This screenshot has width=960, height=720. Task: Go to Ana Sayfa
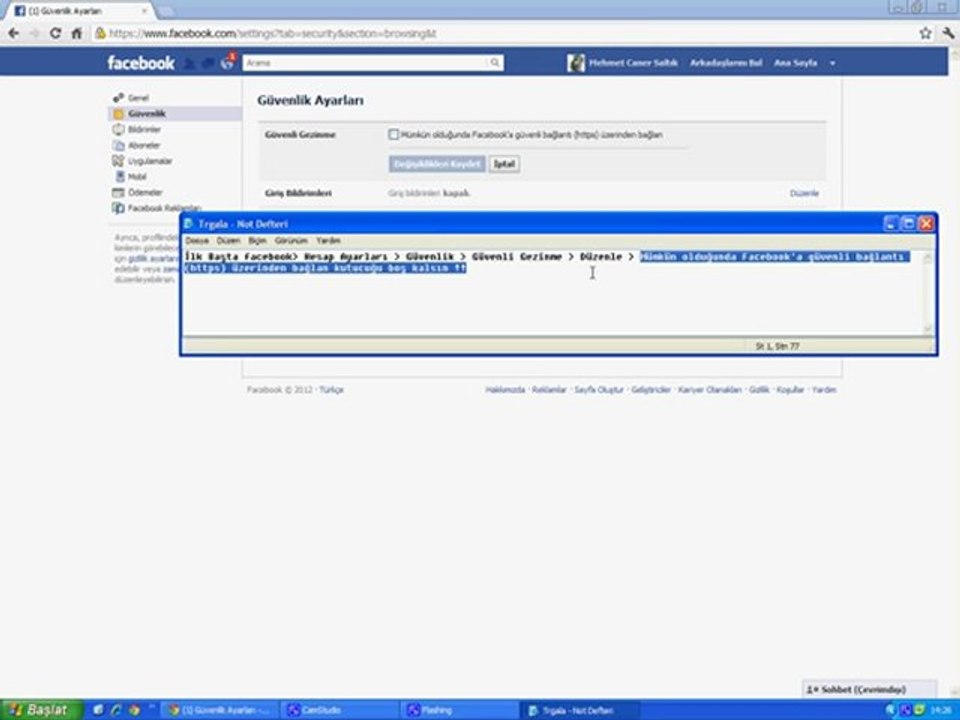click(795, 63)
